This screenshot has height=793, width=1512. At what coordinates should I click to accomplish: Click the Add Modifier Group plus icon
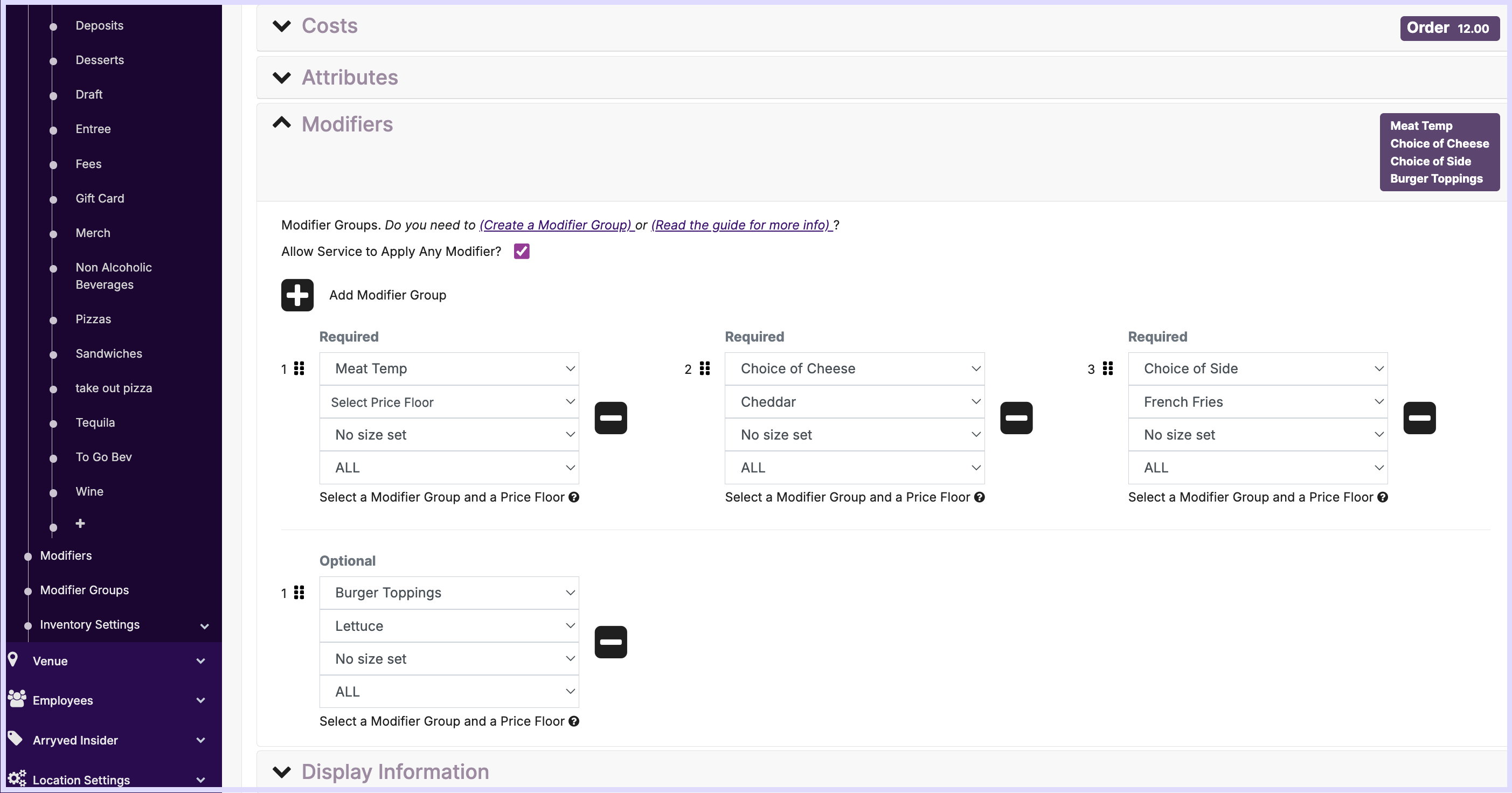click(297, 295)
